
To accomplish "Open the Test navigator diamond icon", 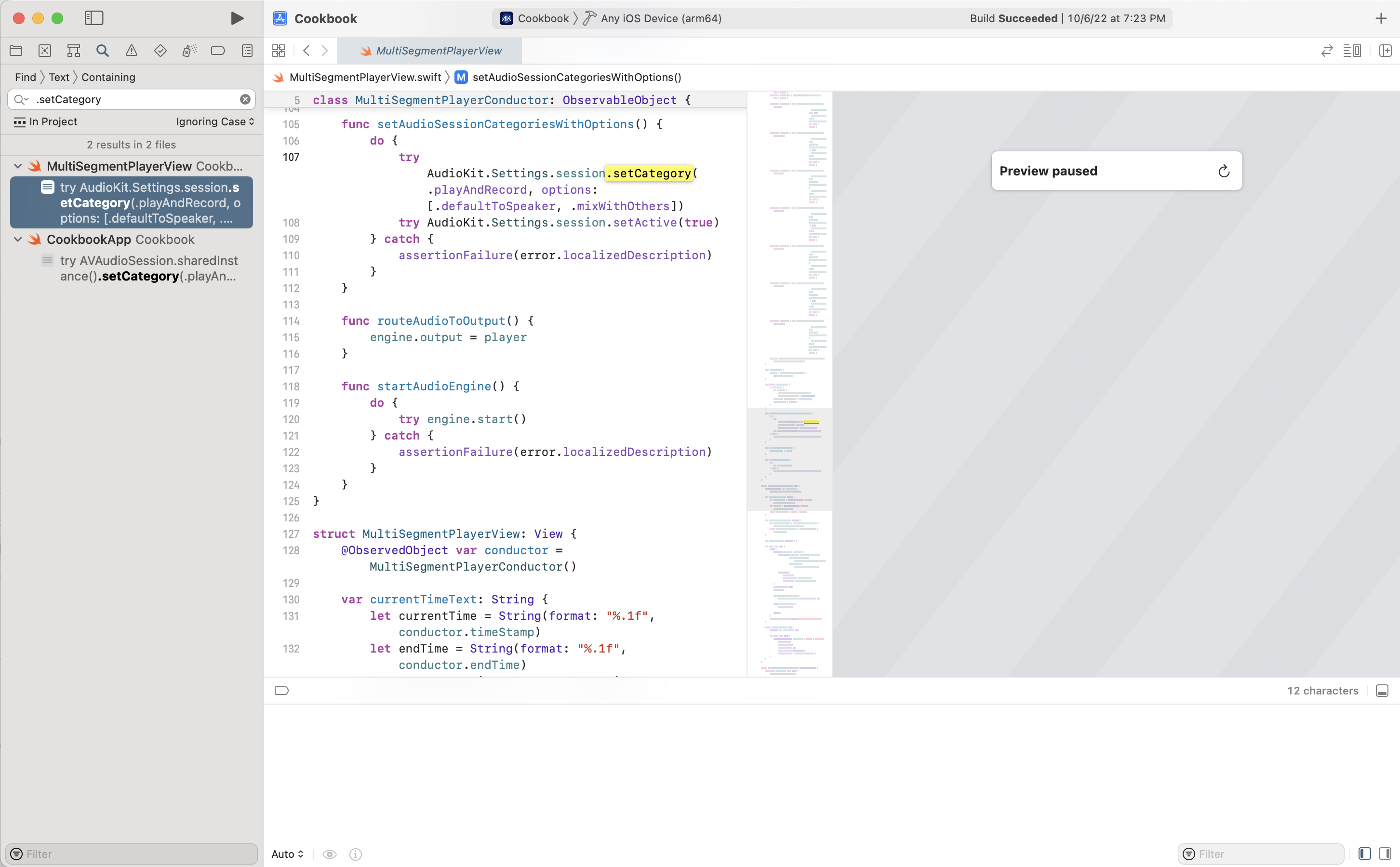I will coord(160,51).
